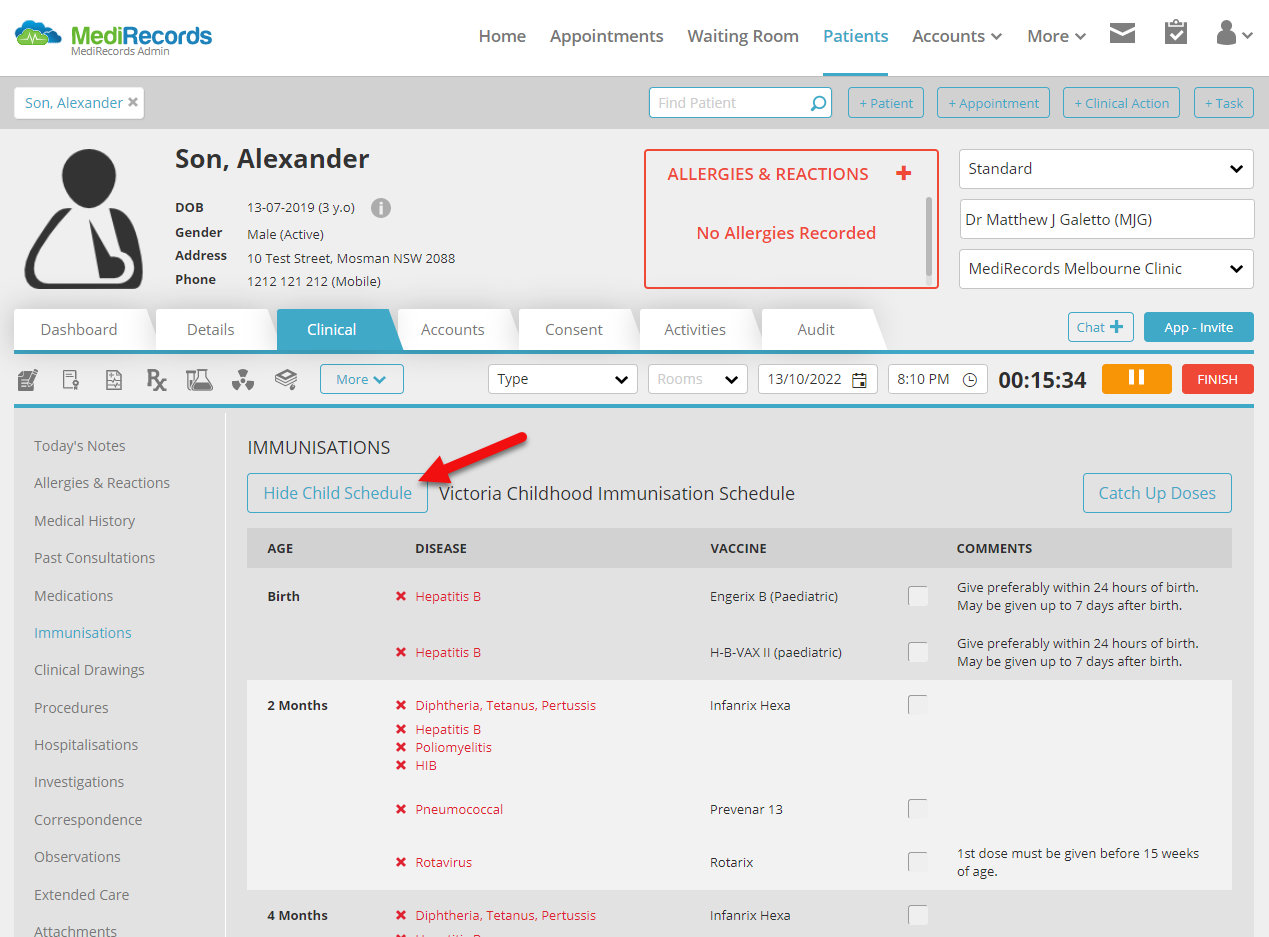1269x937 pixels.
Task: Tick the Rotarix checkbox
Action: point(918,862)
